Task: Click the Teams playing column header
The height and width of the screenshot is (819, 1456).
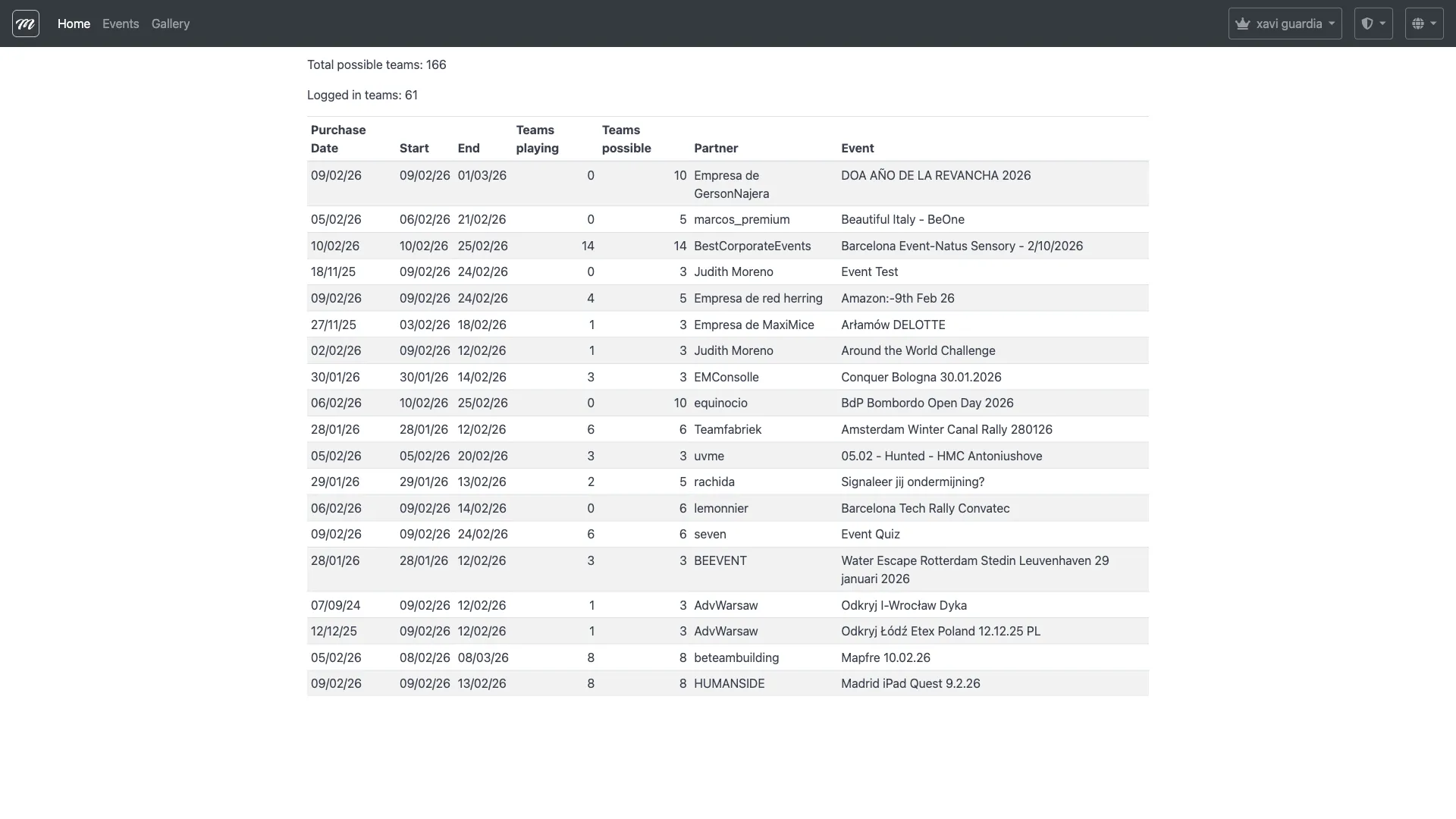Action: (537, 139)
